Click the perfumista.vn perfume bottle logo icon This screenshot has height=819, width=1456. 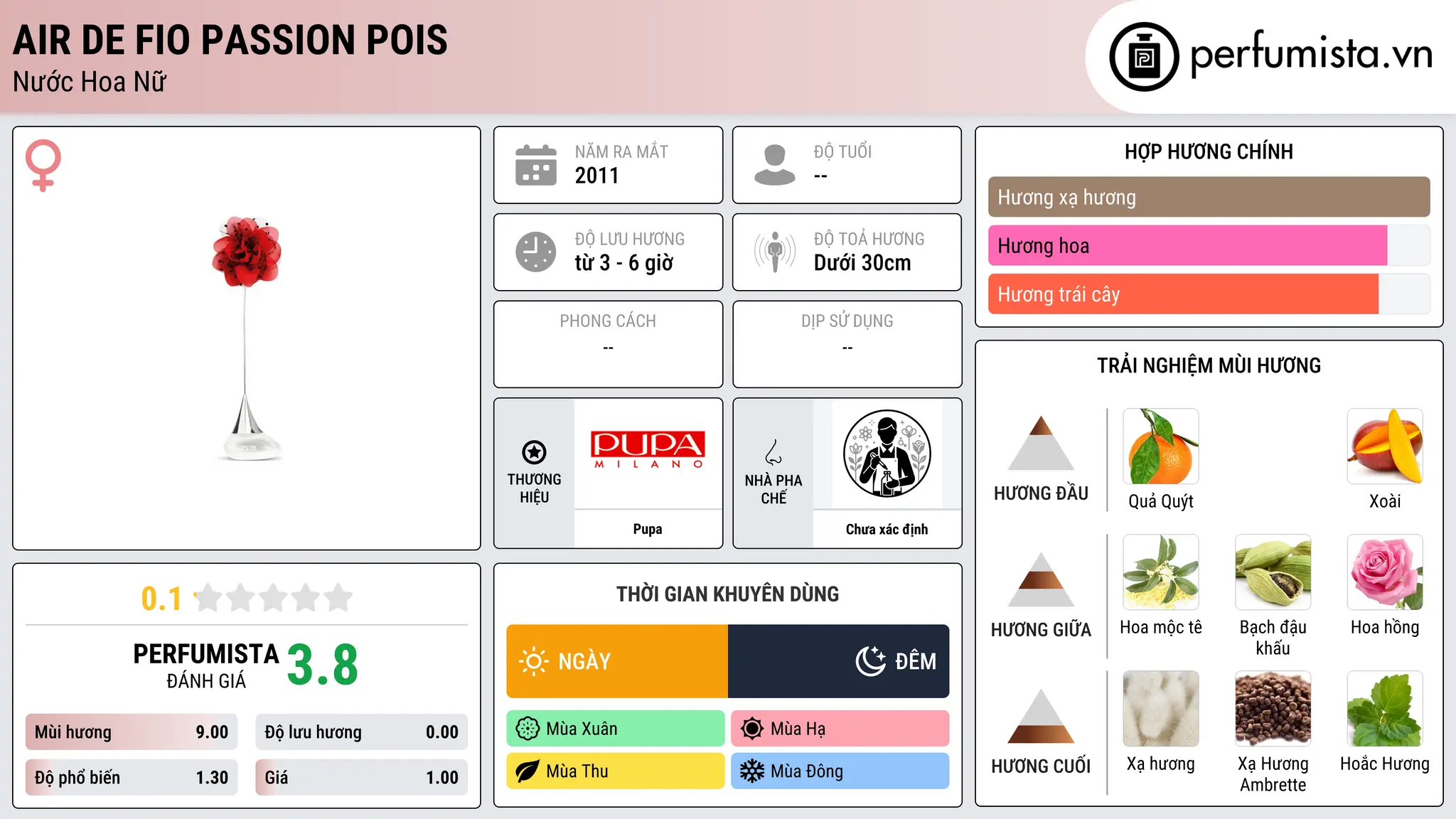(1144, 57)
